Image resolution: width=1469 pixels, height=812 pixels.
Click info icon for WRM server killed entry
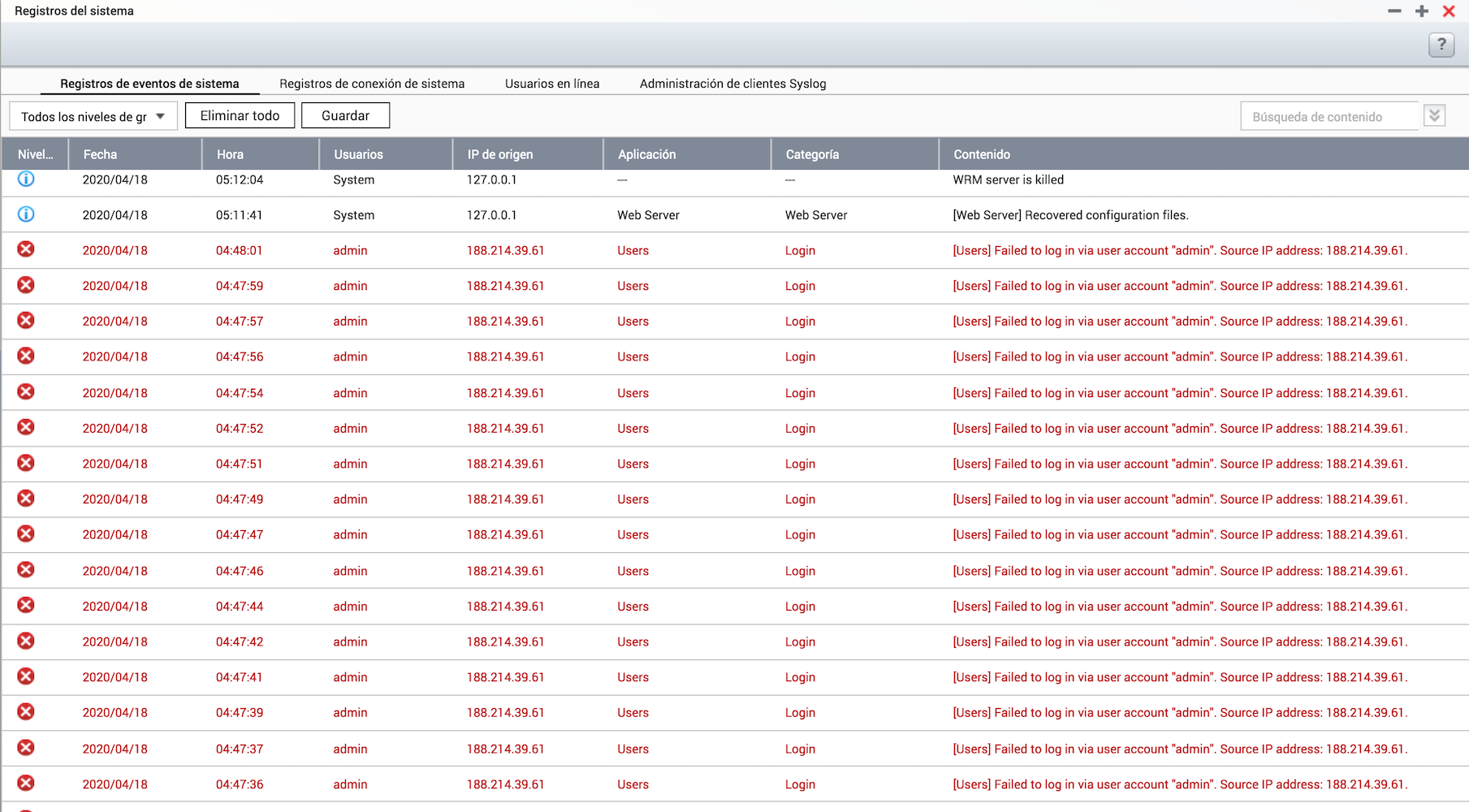(x=26, y=179)
